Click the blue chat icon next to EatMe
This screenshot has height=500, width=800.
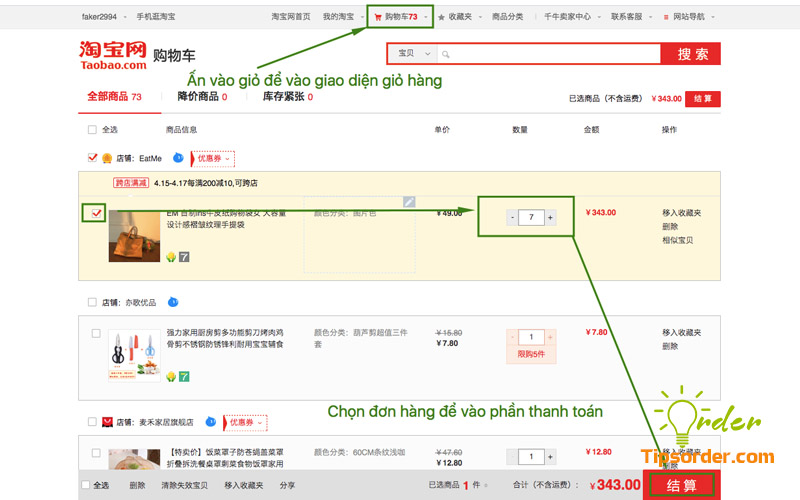177,158
